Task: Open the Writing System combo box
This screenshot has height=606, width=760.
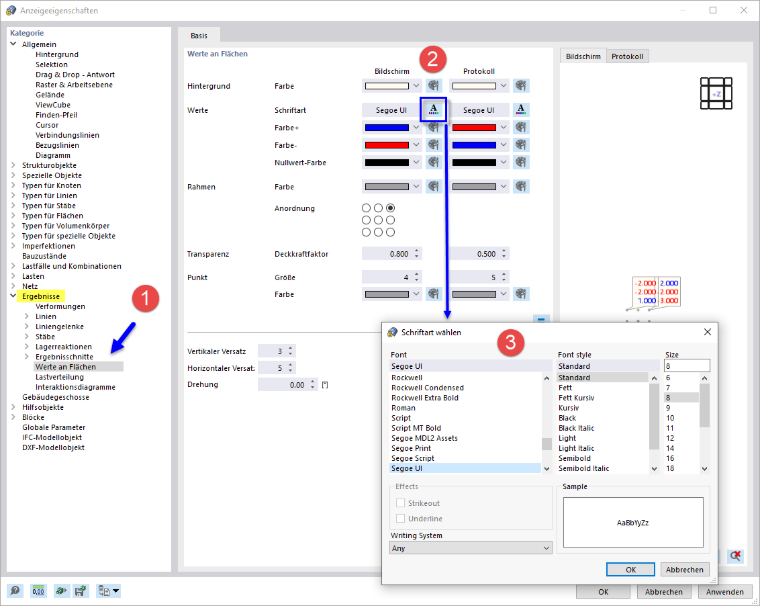Action: (471, 548)
